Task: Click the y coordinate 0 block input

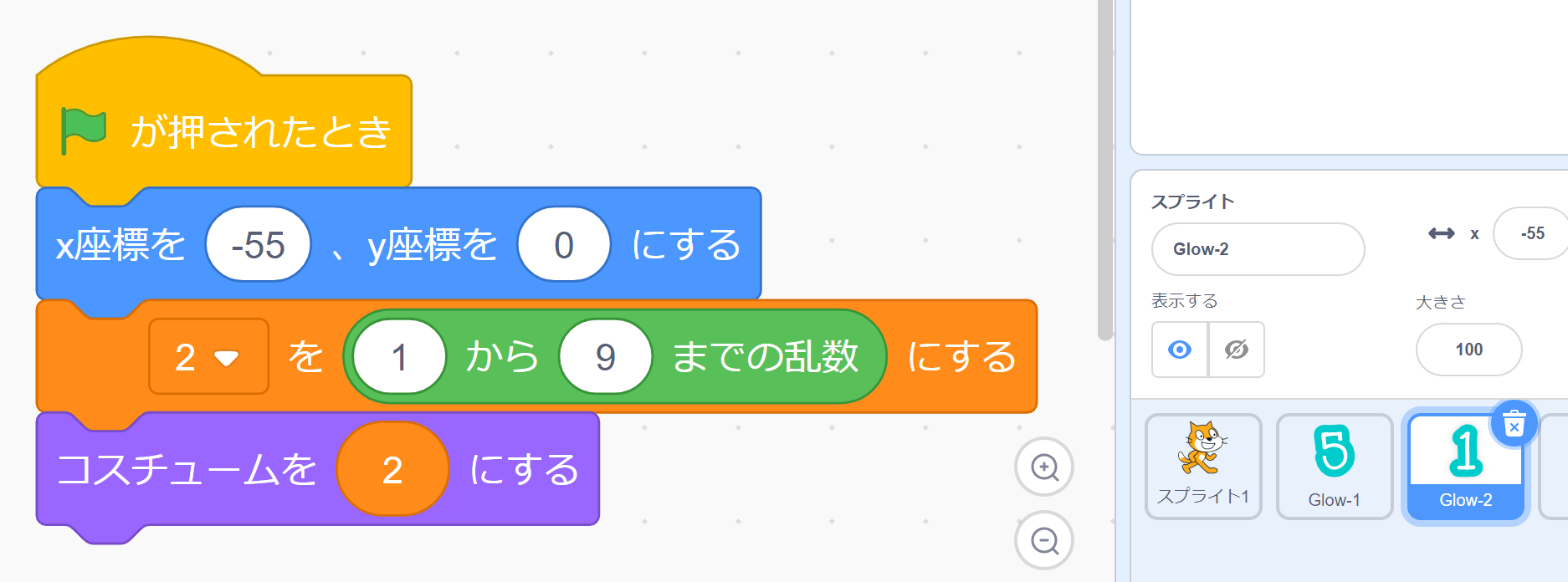Action: (564, 245)
